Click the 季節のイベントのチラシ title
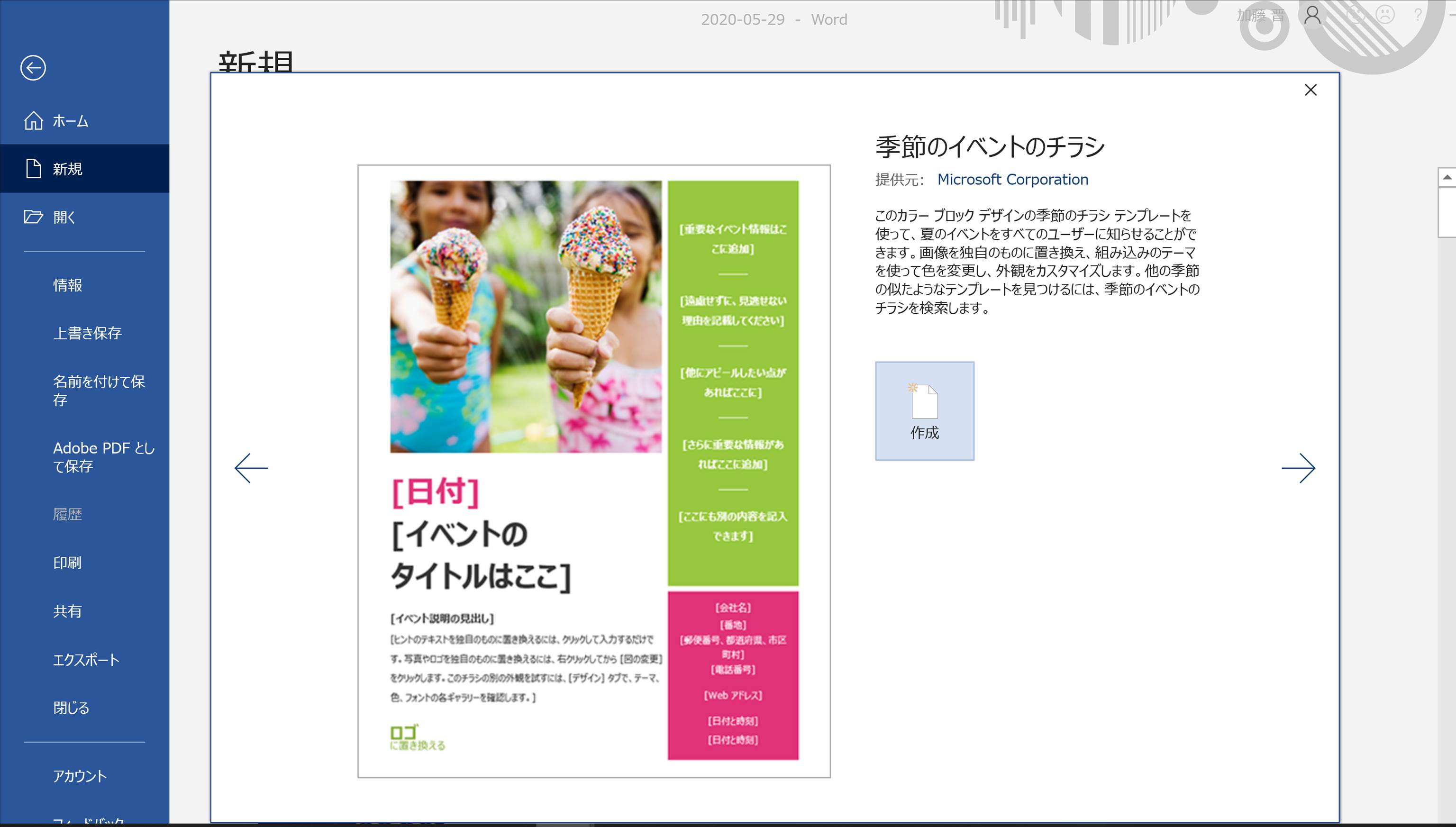 click(990, 146)
